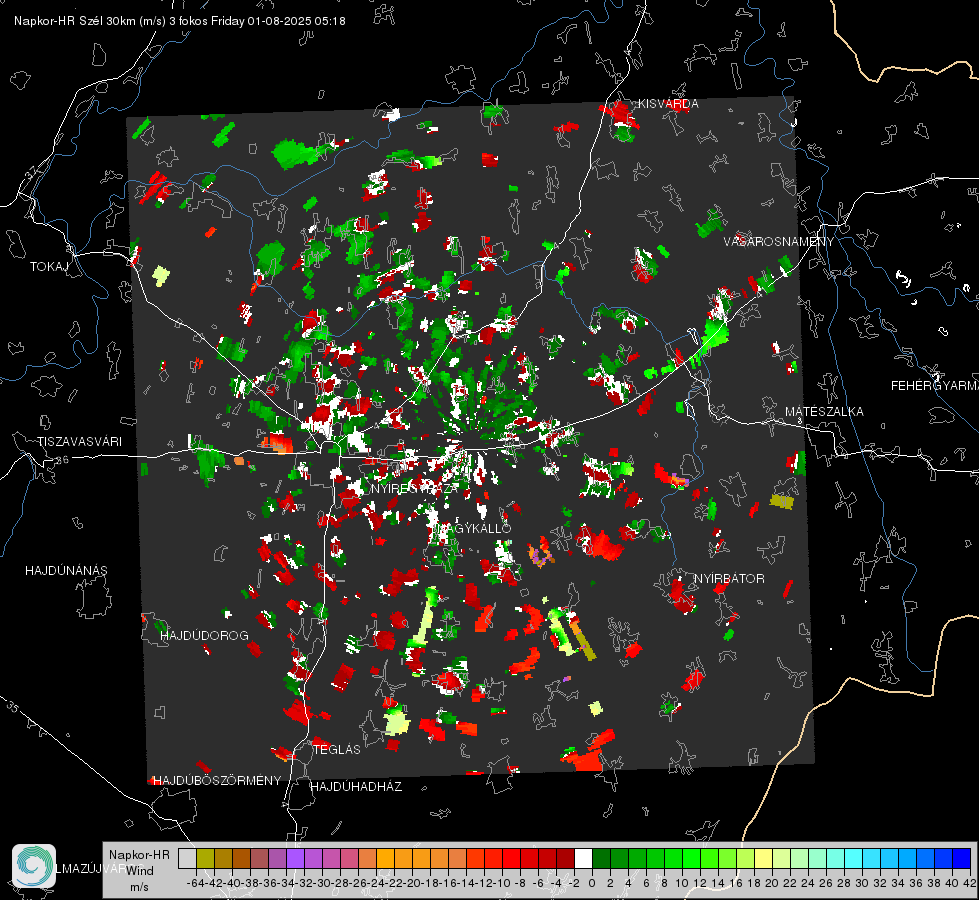The image size is (979, 900).
Task: Select the TÉGLÁS town label
Action: tap(337, 750)
